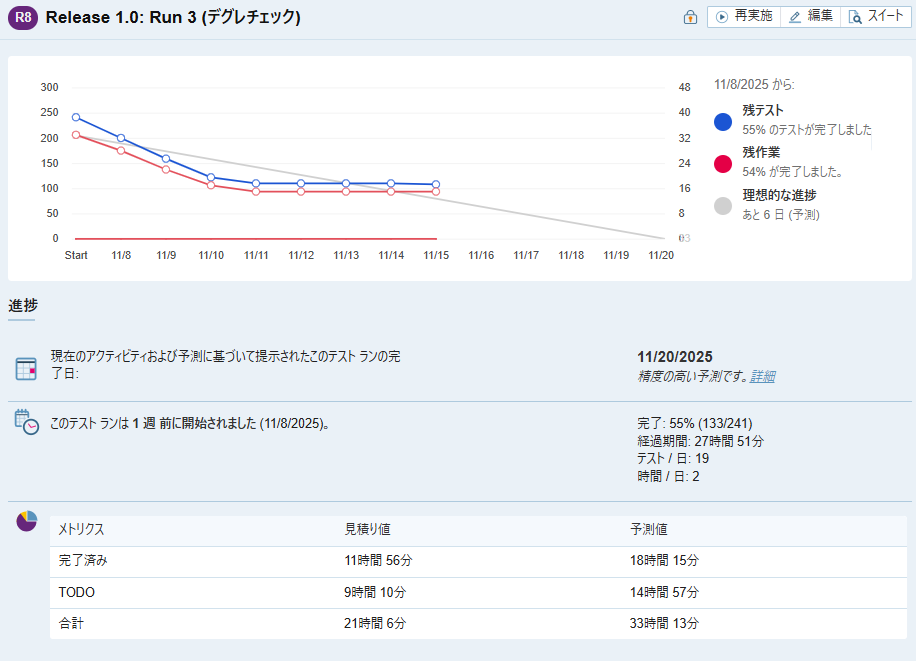Click the blue data point at 11/8
This screenshot has height=661, width=916.
click(x=121, y=138)
